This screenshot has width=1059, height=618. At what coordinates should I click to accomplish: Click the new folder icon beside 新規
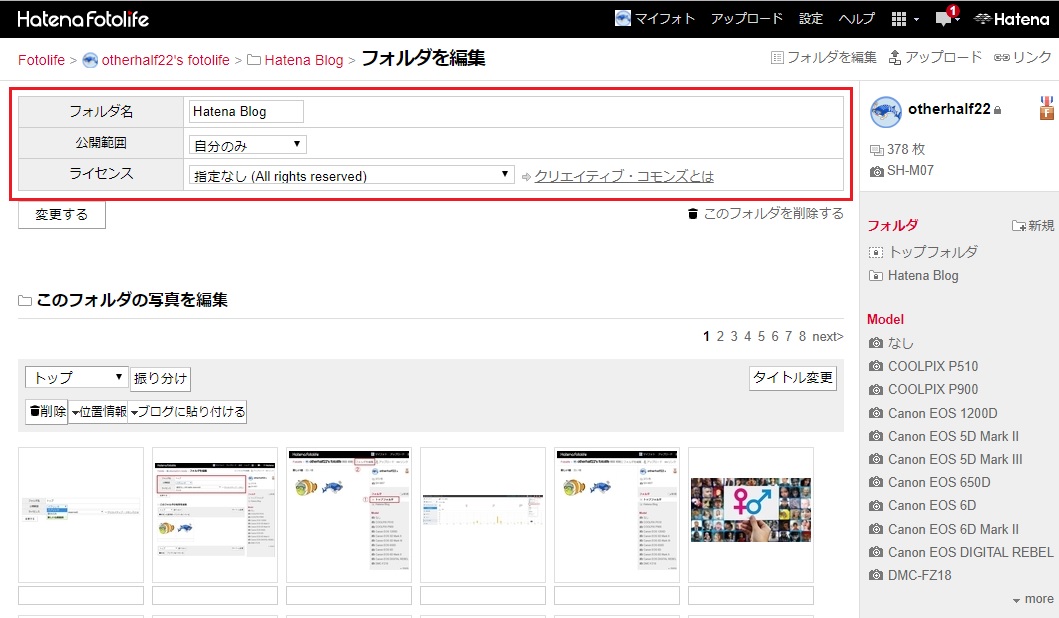pyautogui.click(x=1018, y=226)
